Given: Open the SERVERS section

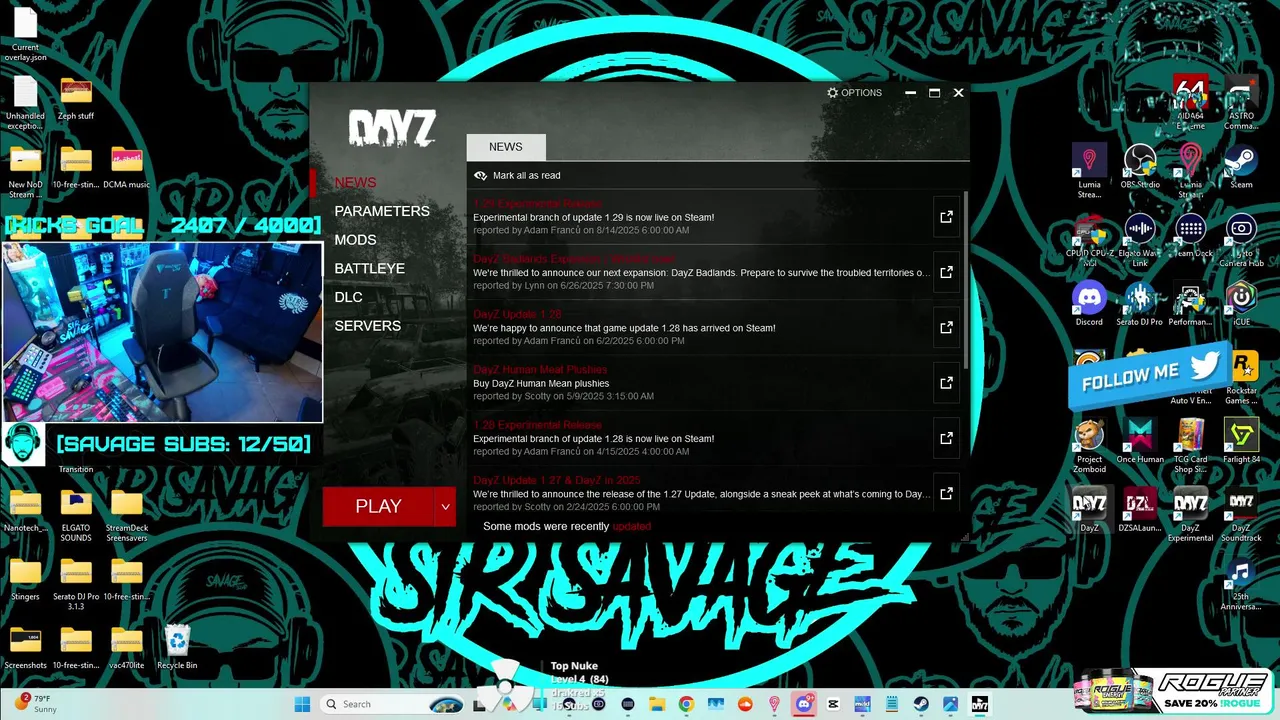Looking at the screenshot, I should click(x=368, y=326).
